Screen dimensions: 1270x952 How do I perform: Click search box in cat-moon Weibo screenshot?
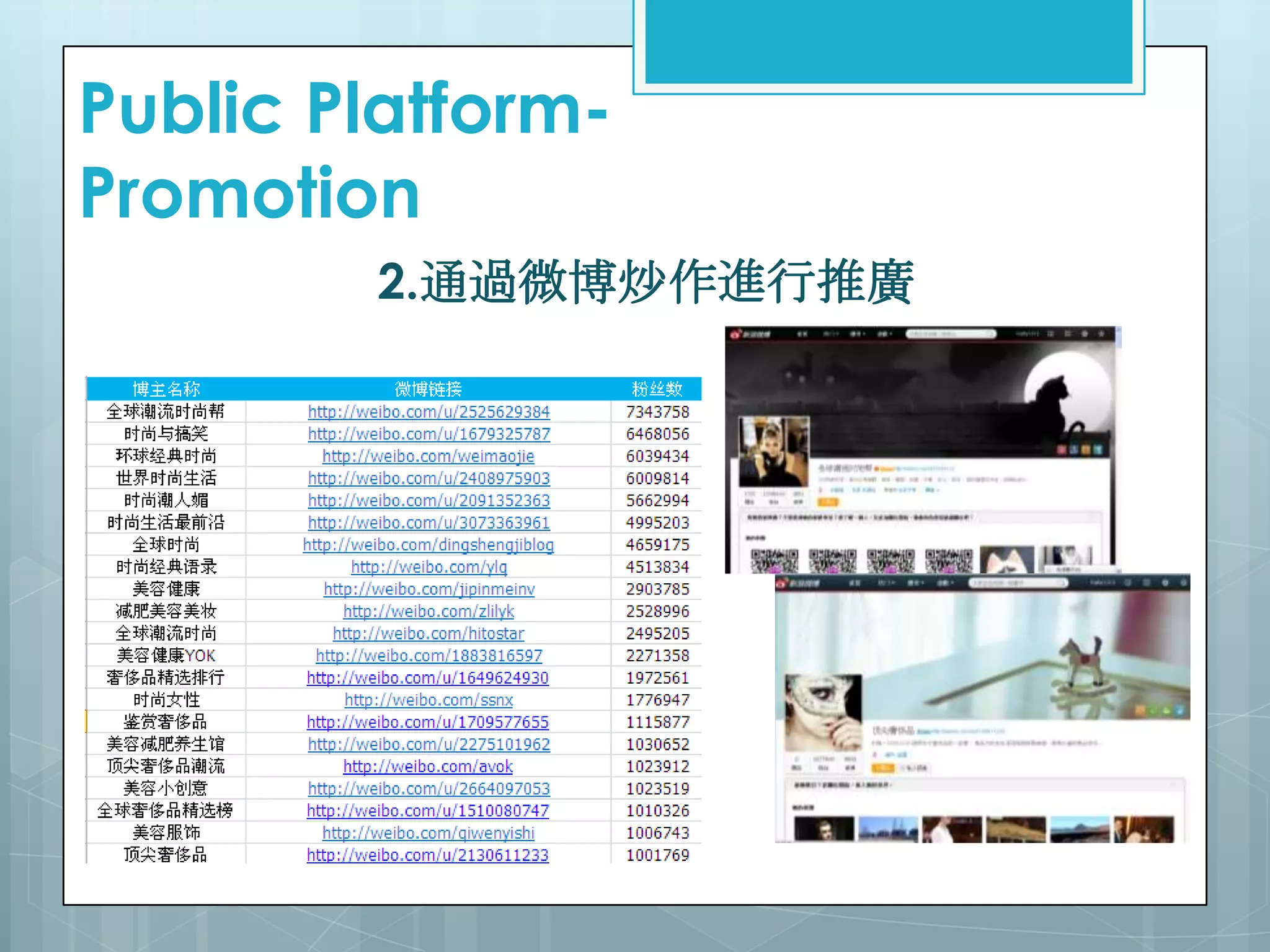(x=951, y=334)
